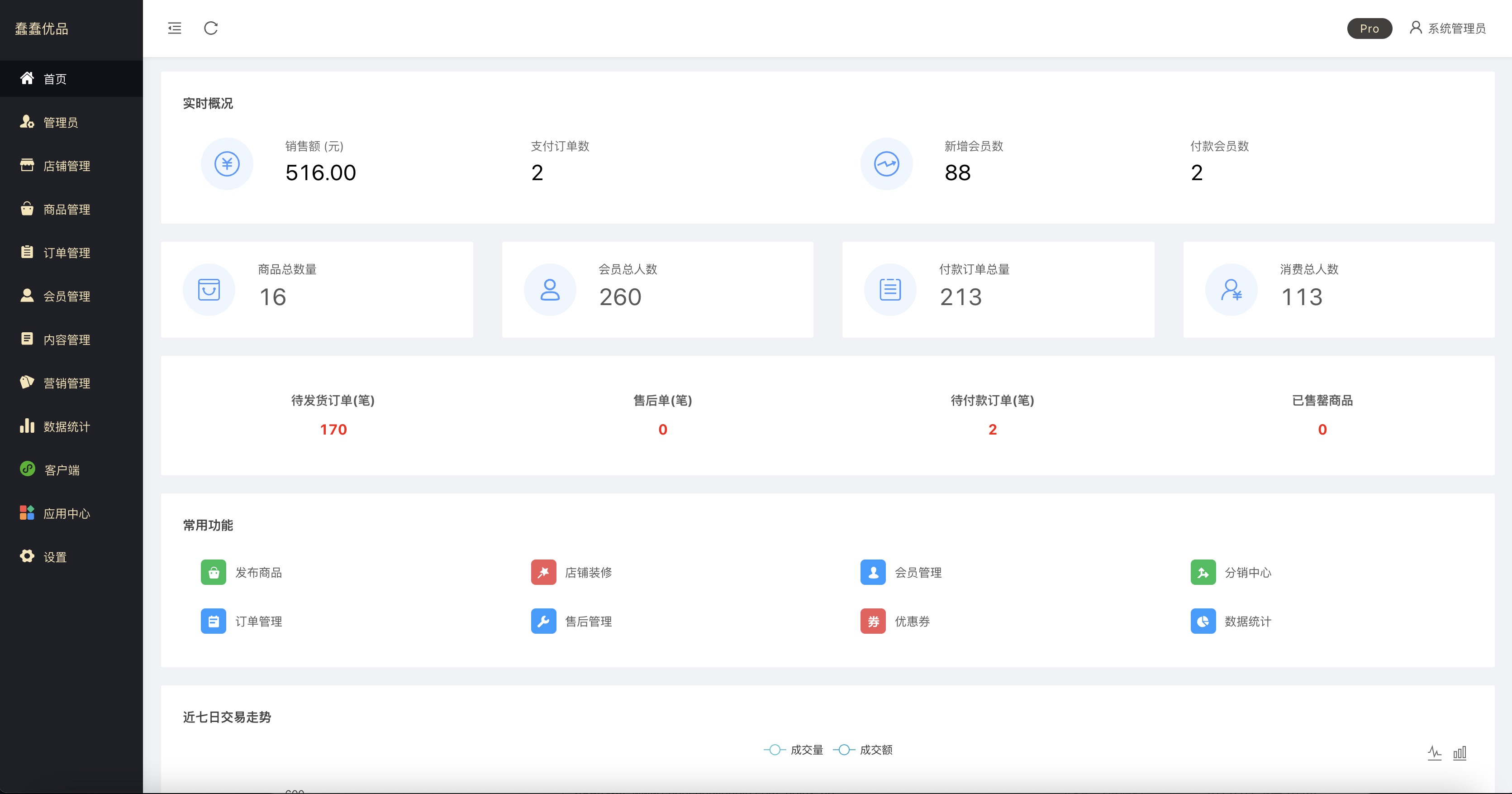
Task: Collapse the sidebar with the menu-fold icon
Action: [x=174, y=28]
